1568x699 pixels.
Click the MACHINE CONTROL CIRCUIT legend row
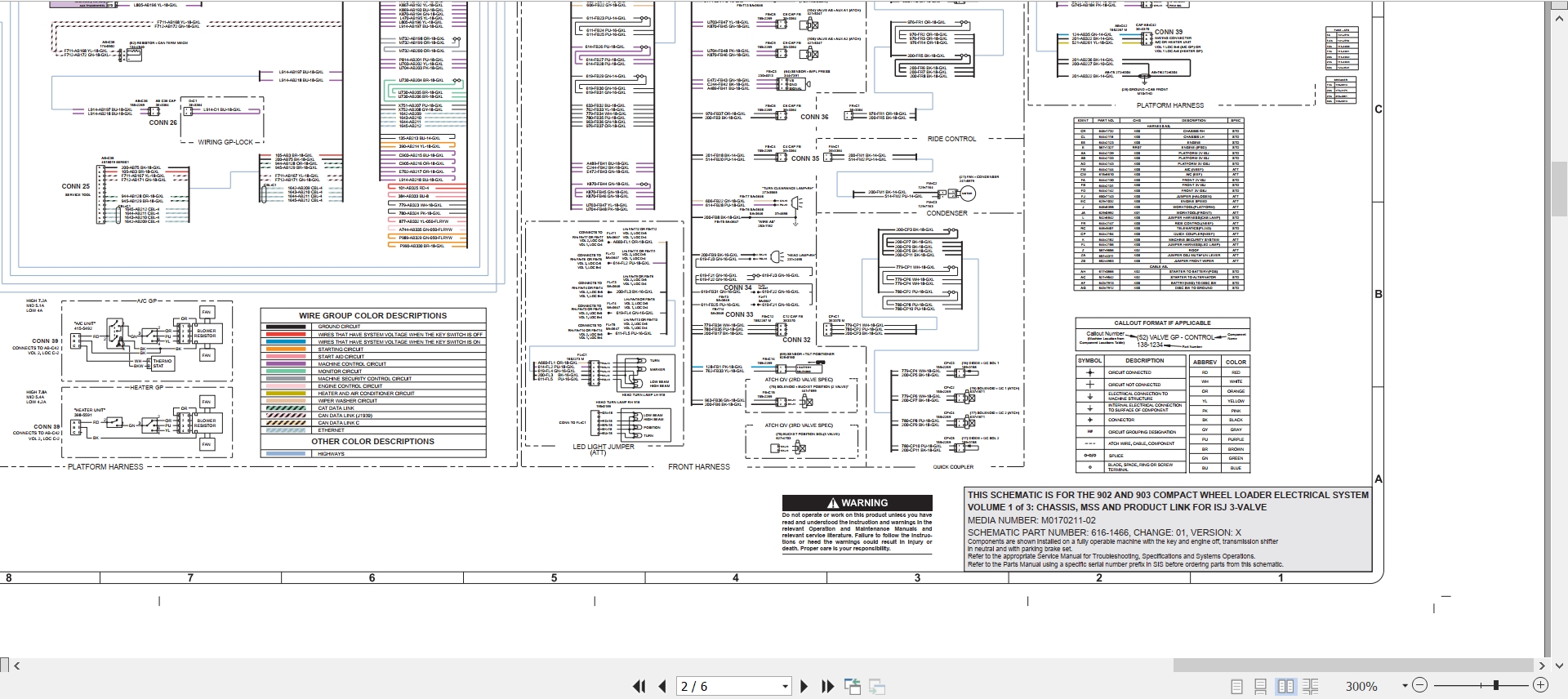[x=373, y=364]
